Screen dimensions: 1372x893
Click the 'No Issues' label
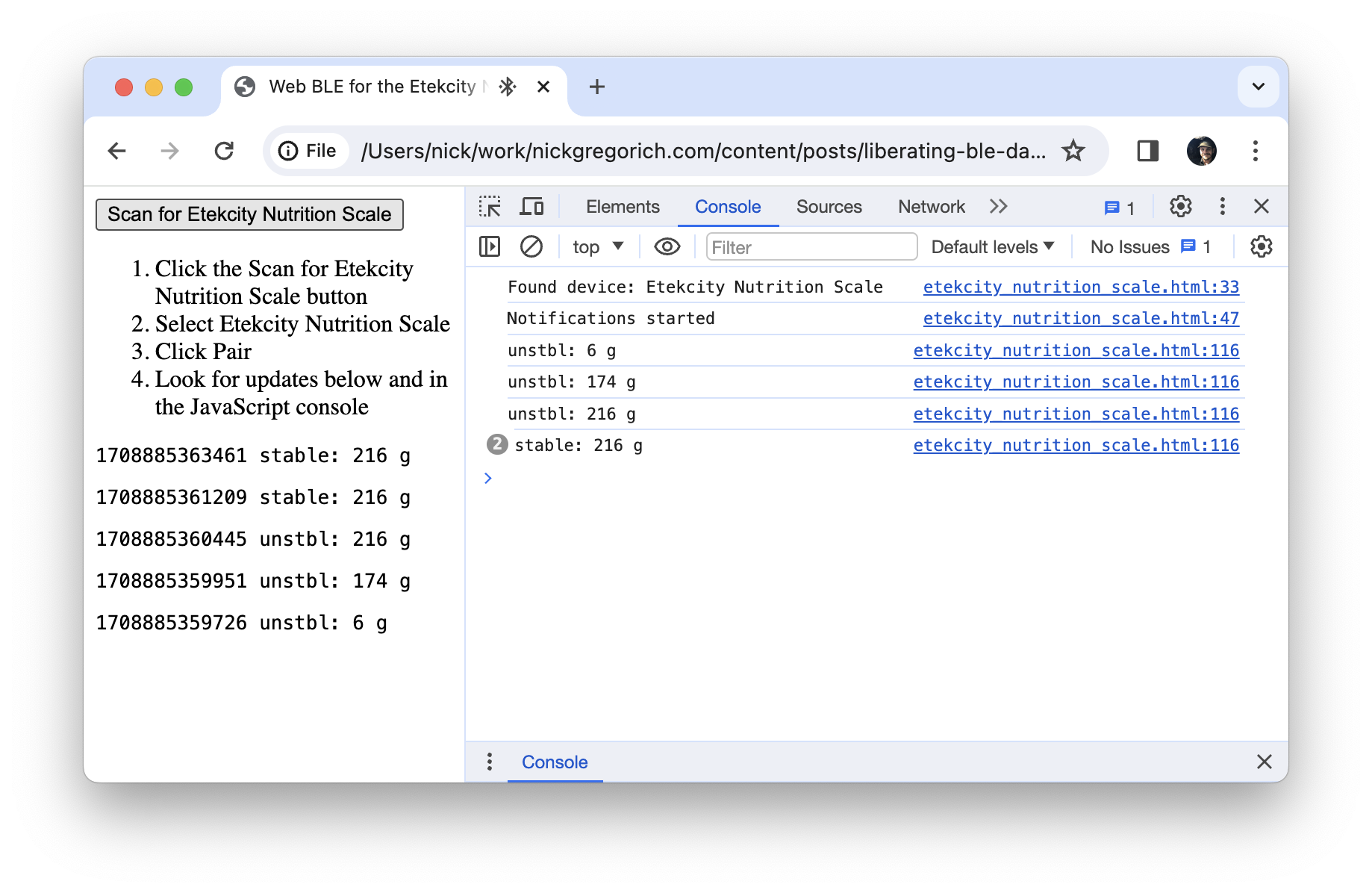click(x=1129, y=247)
